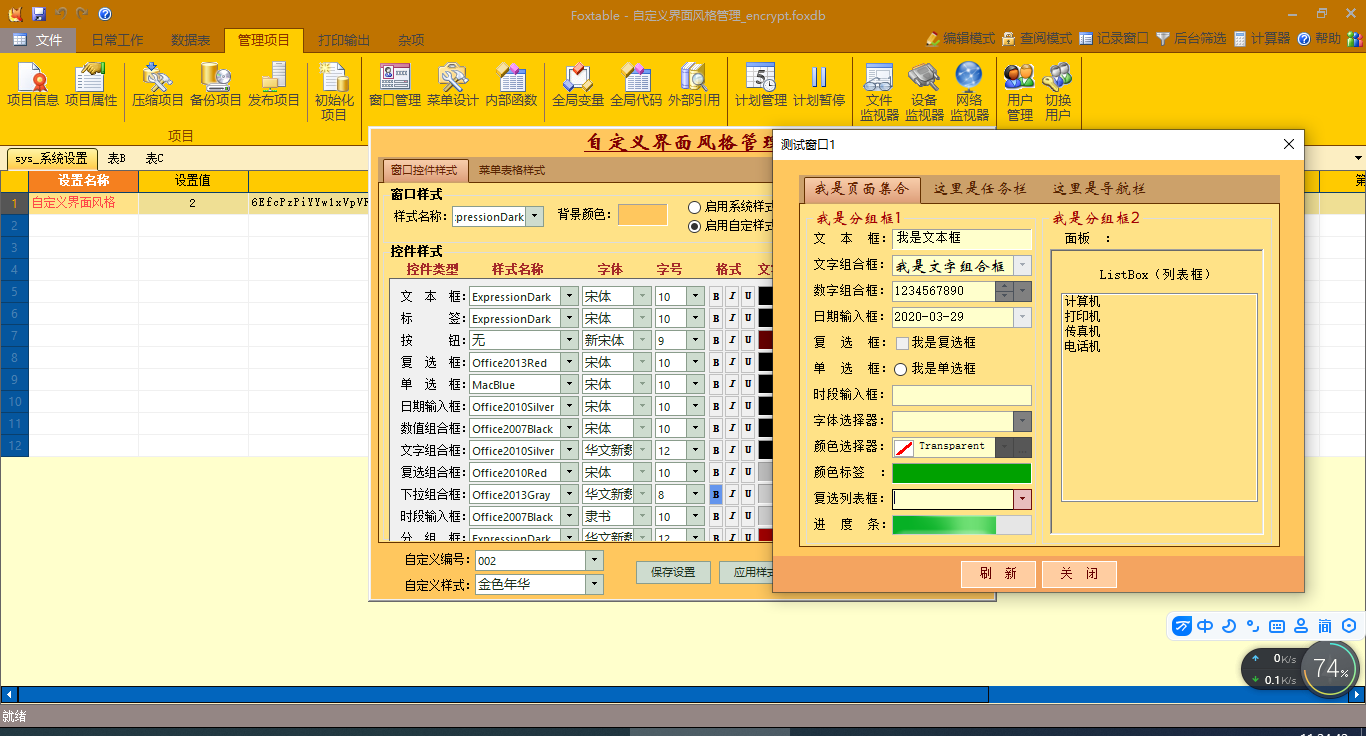Open 项目属性 in the ribbon
The image size is (1366, 736).
tap(91, 85)
